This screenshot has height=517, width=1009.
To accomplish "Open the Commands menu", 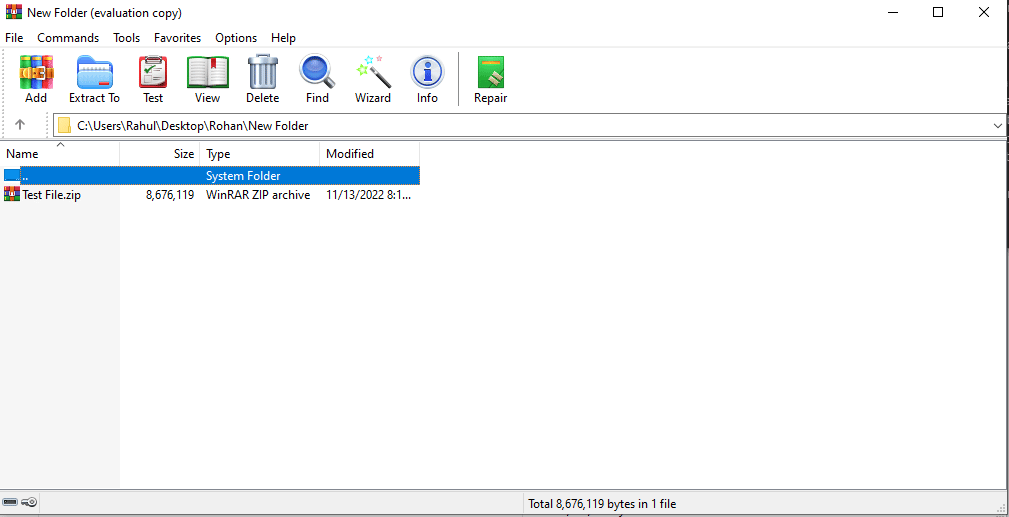I will tap(68, 38).
